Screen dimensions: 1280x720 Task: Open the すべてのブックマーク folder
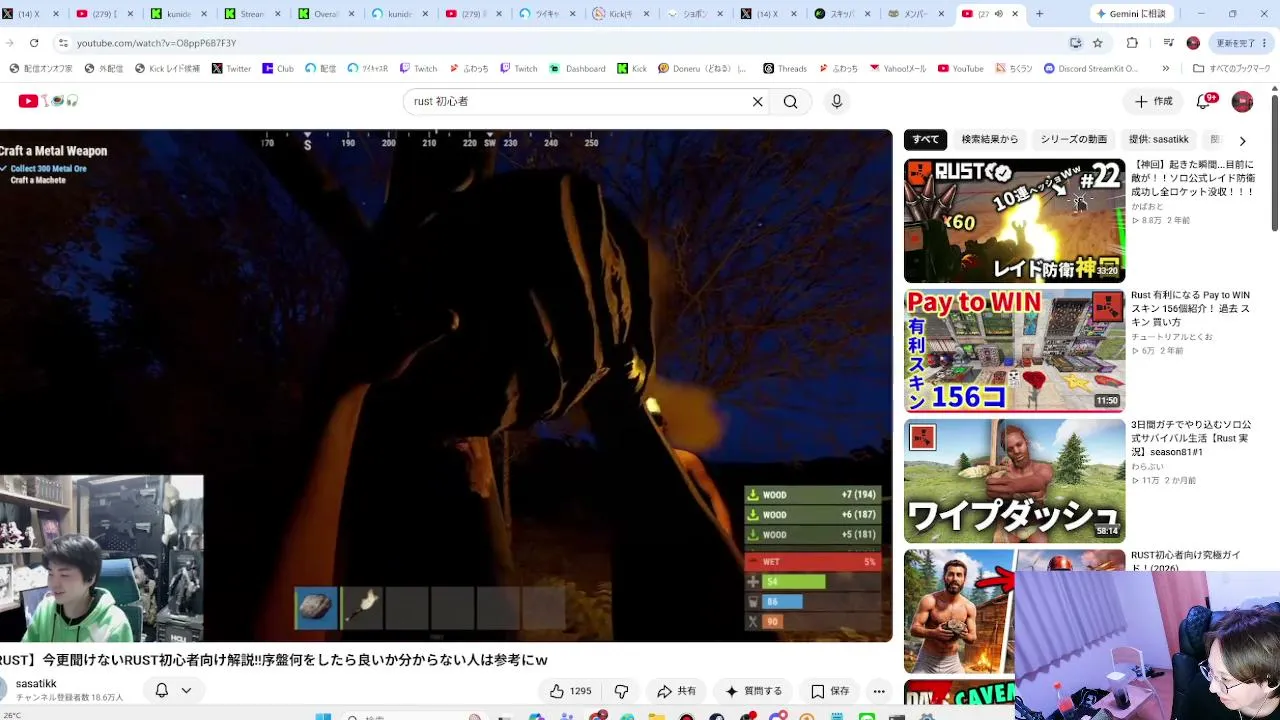[1231, 69]
